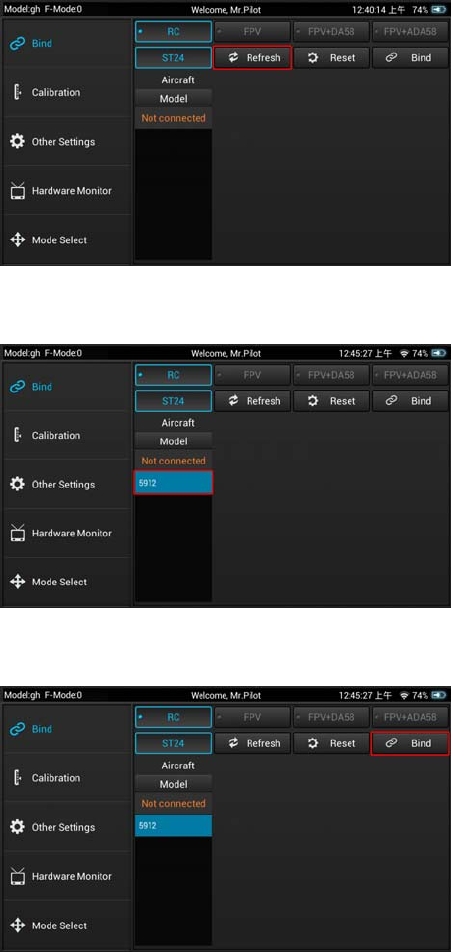
Task: Click the battery icon in middle screenshot status bar
Action: [439, 353]
